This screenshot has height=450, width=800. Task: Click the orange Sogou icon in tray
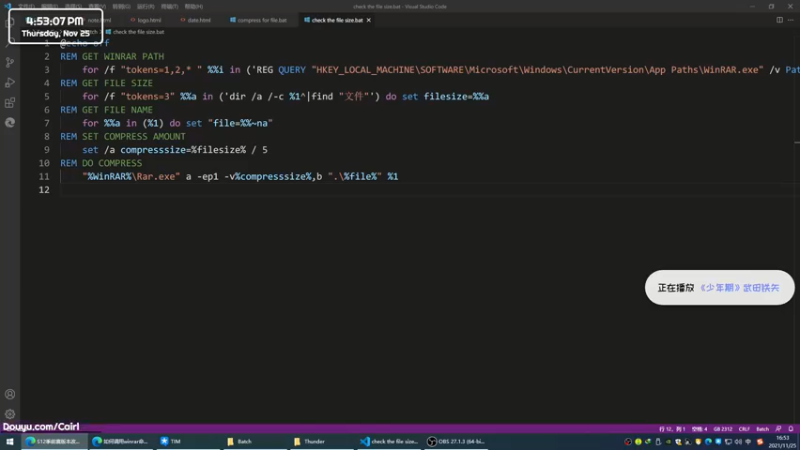point(760,442)
